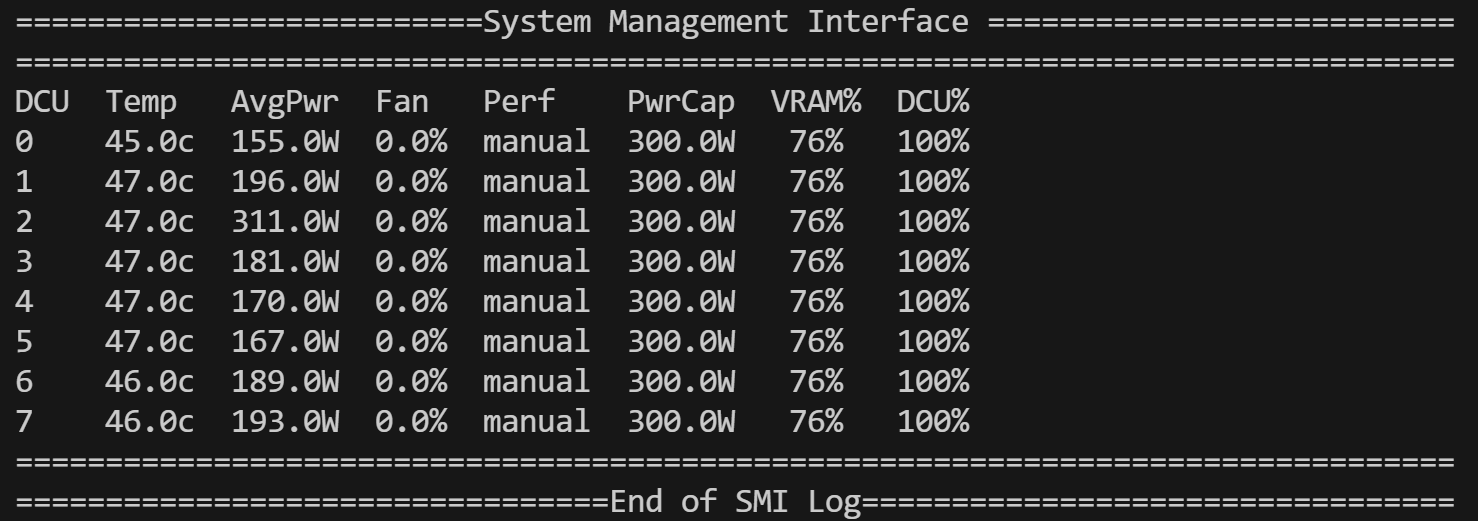Select the 155.0W average power reading
Screen dimensions: 1478x521
(x=285, y=142)
